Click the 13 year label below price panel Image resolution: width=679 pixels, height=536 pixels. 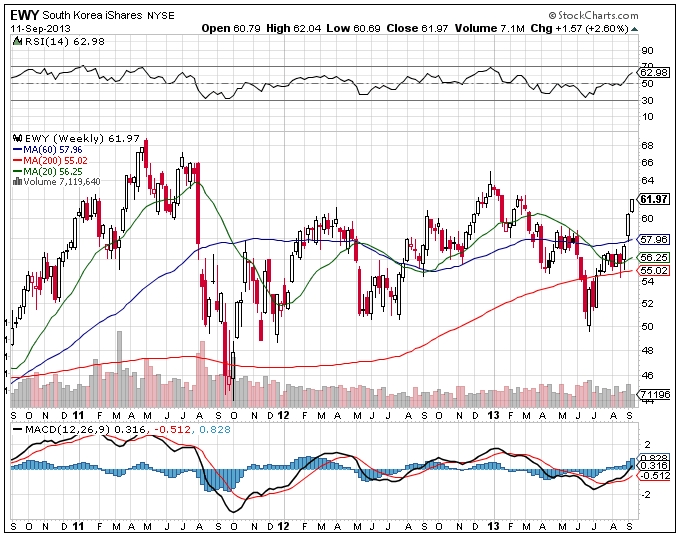click(x=493, y=416)
